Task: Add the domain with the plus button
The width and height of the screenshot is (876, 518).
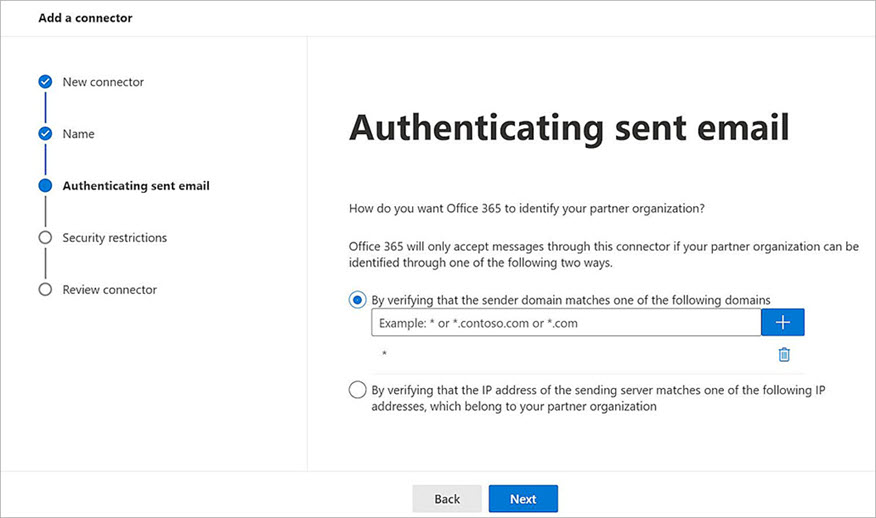Action: (x=783, y=322)
